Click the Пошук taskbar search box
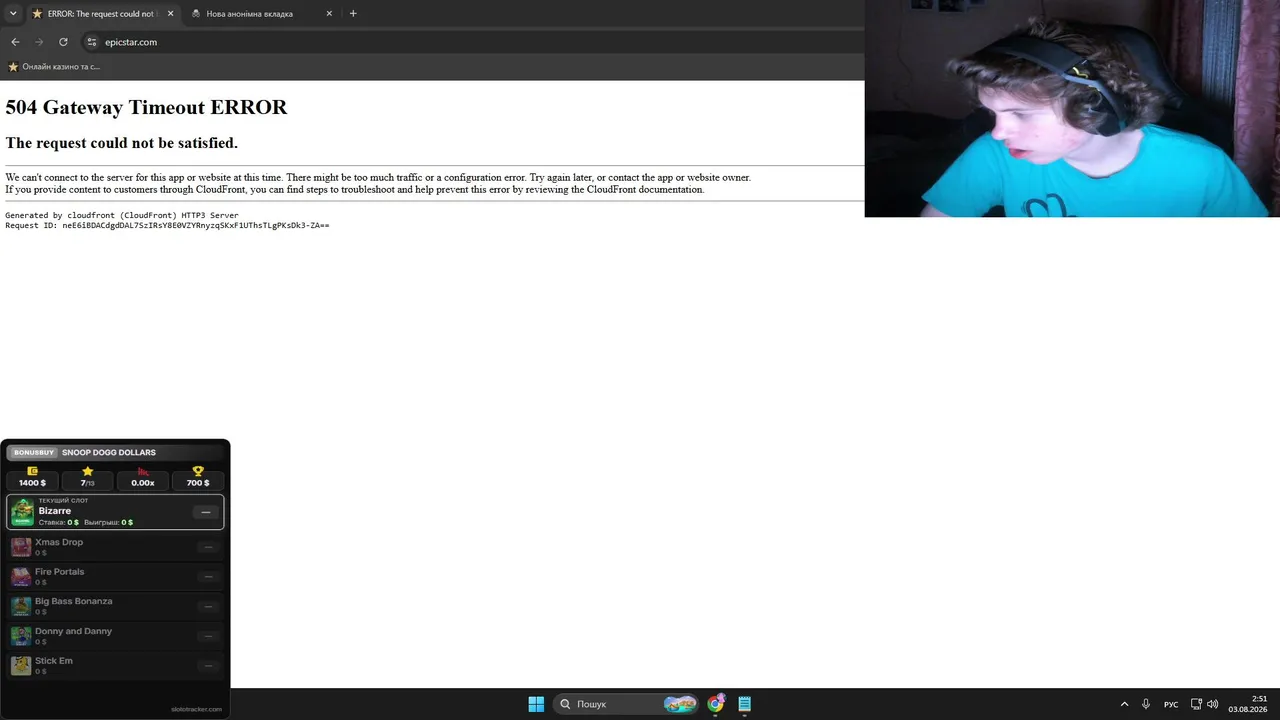Viewport: 1280px width, 720px height. [626, 704]
